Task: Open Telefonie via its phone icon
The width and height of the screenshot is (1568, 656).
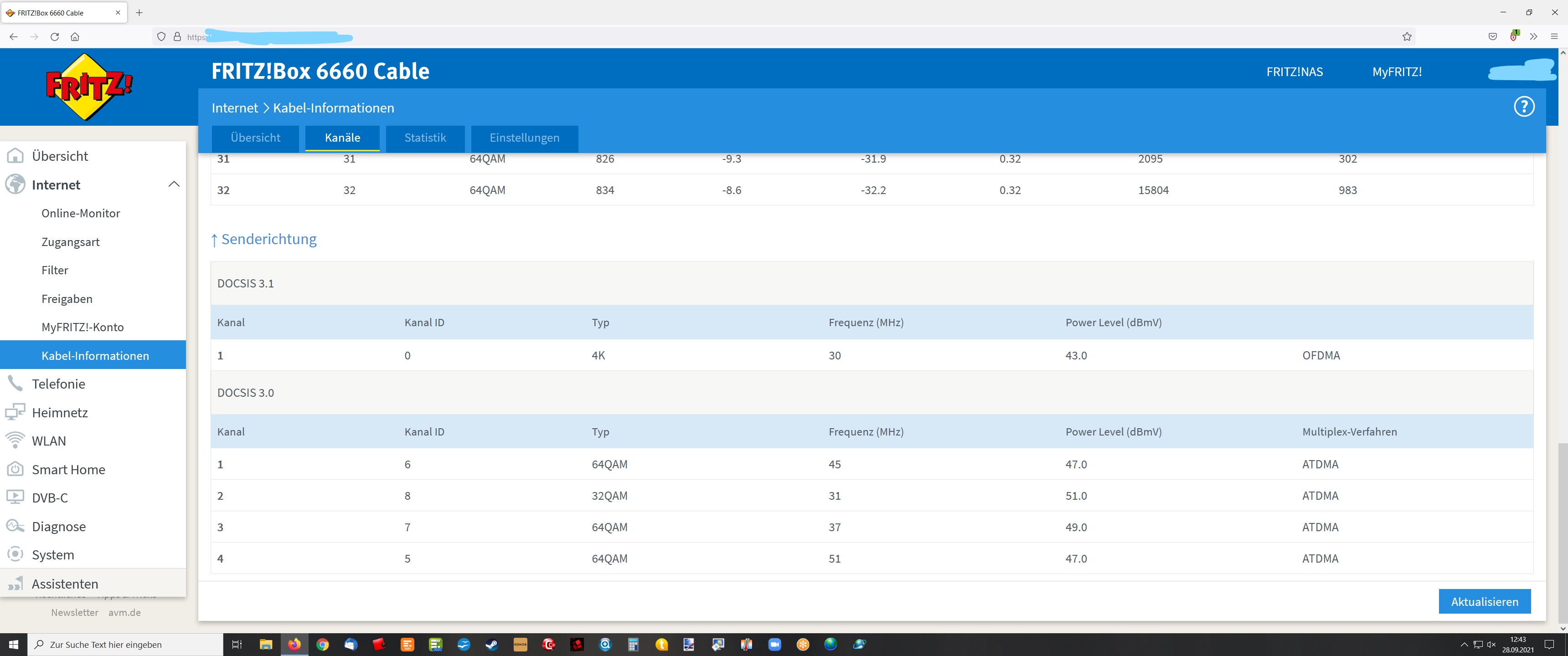Action: 15,384
